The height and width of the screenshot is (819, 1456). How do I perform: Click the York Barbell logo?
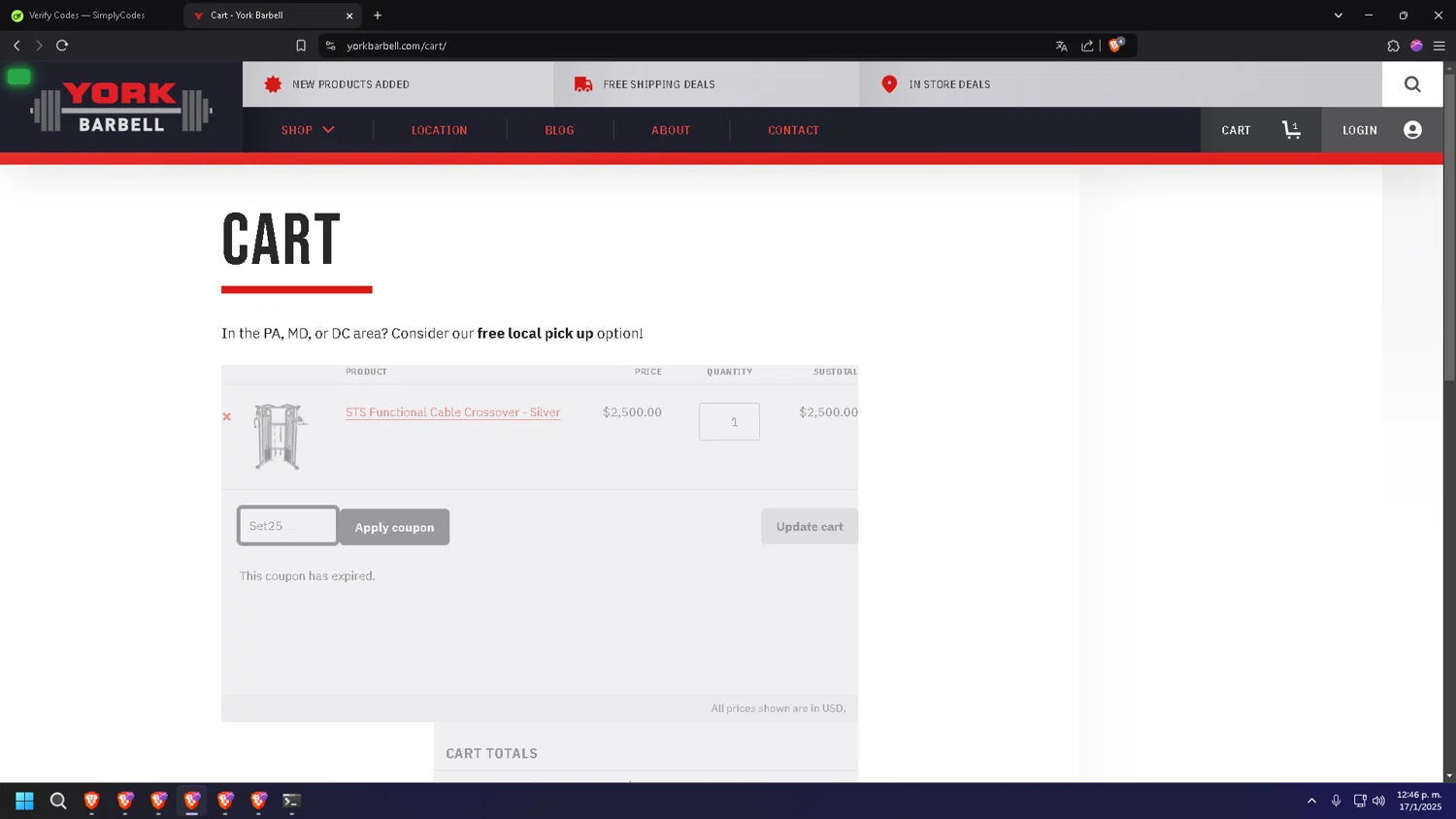(x=121, y=107)
